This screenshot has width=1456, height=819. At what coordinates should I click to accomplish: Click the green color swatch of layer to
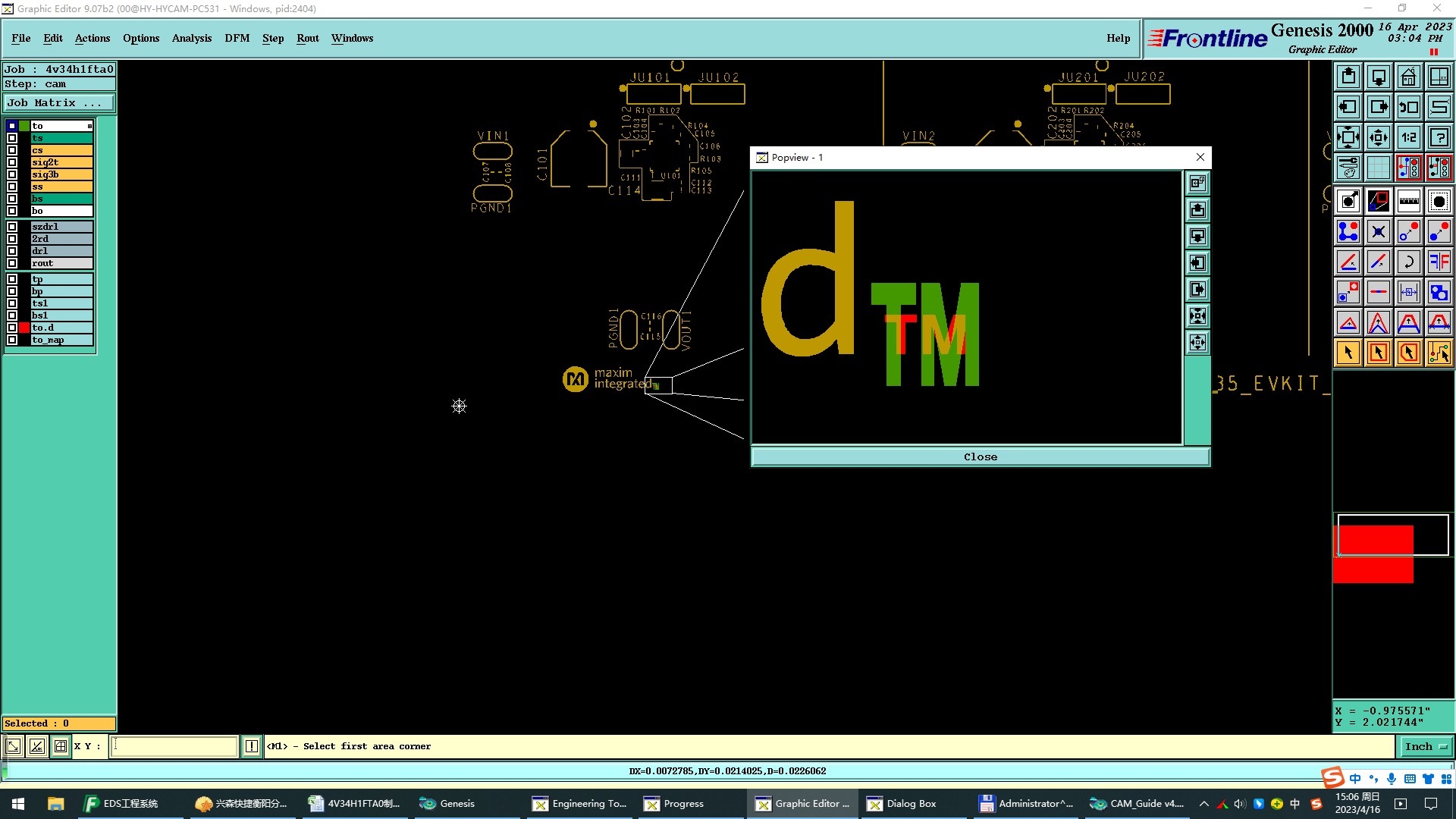point(24,126)
